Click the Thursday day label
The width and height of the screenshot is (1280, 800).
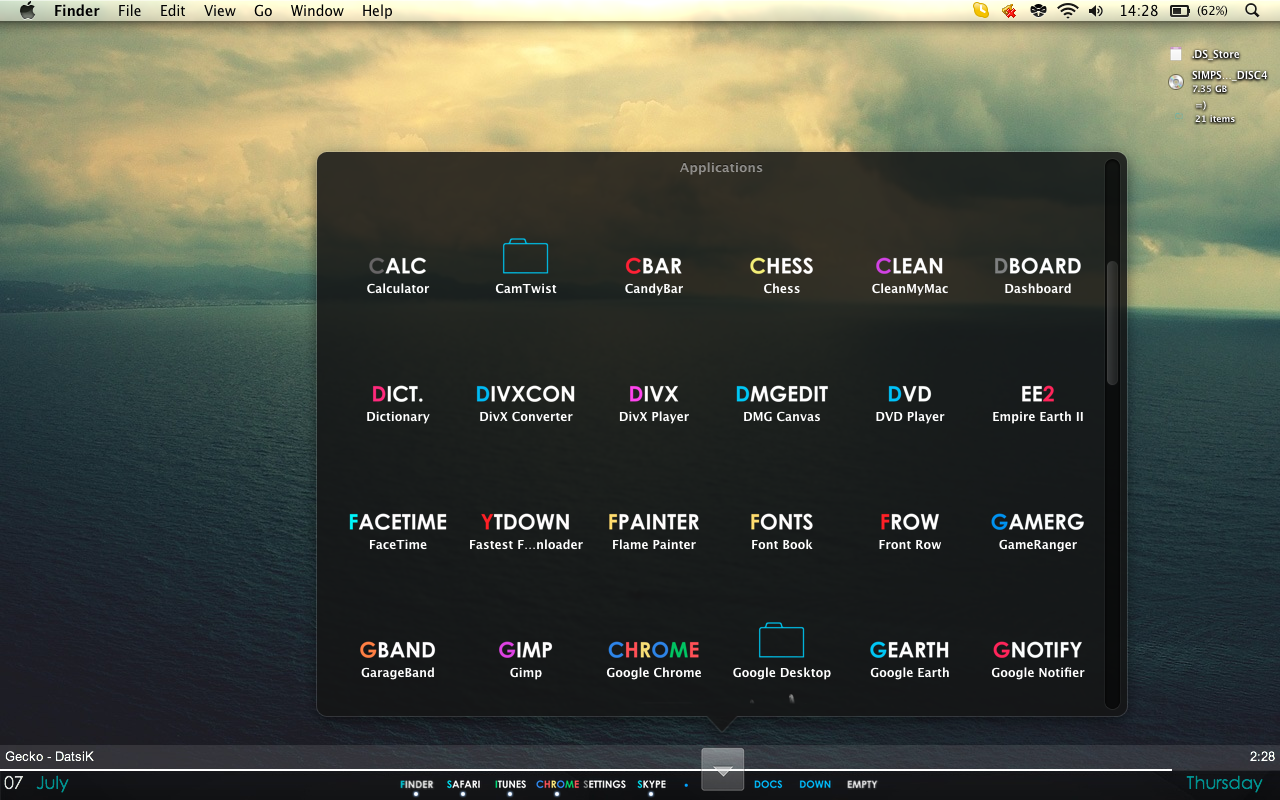point(1224,783)
